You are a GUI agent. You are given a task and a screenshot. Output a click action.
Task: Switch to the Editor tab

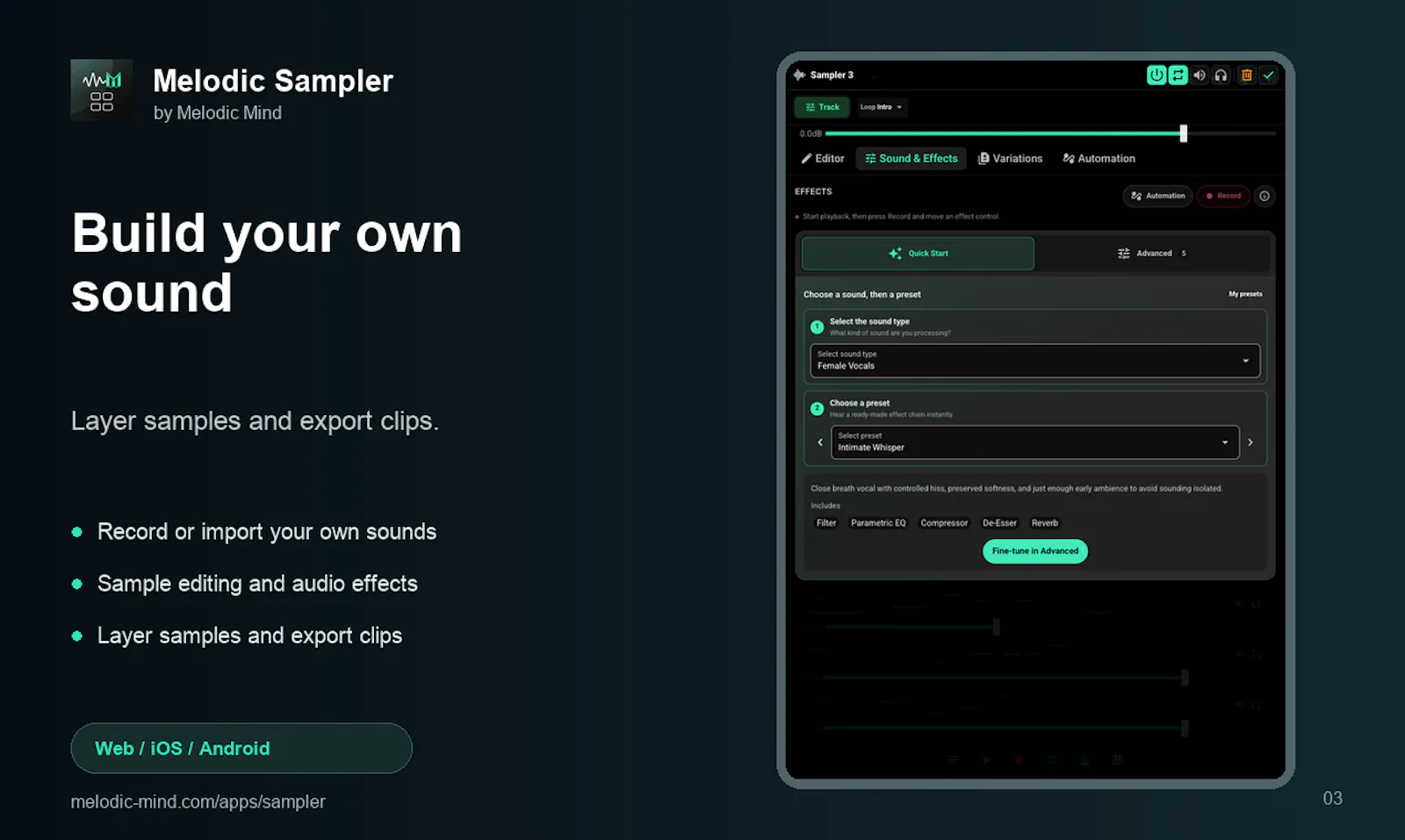[x=822, y=159]
